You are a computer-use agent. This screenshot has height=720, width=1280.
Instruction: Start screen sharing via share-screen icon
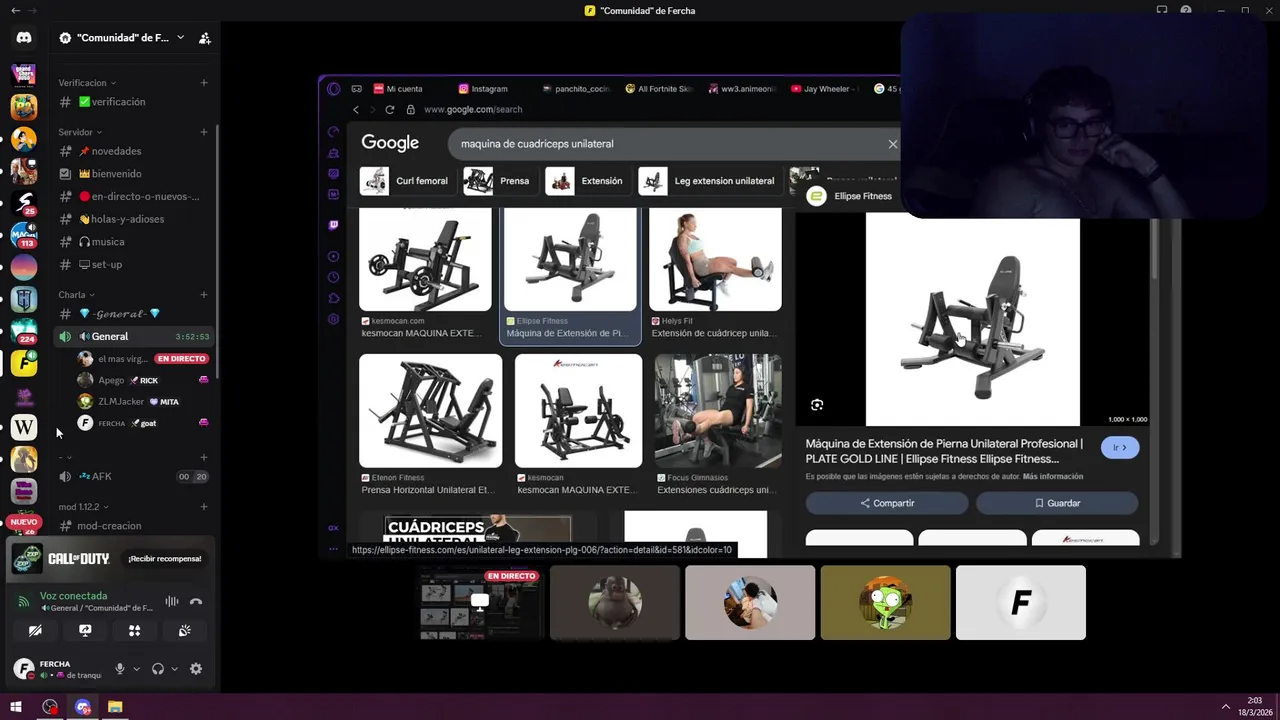tap(85, 631)
